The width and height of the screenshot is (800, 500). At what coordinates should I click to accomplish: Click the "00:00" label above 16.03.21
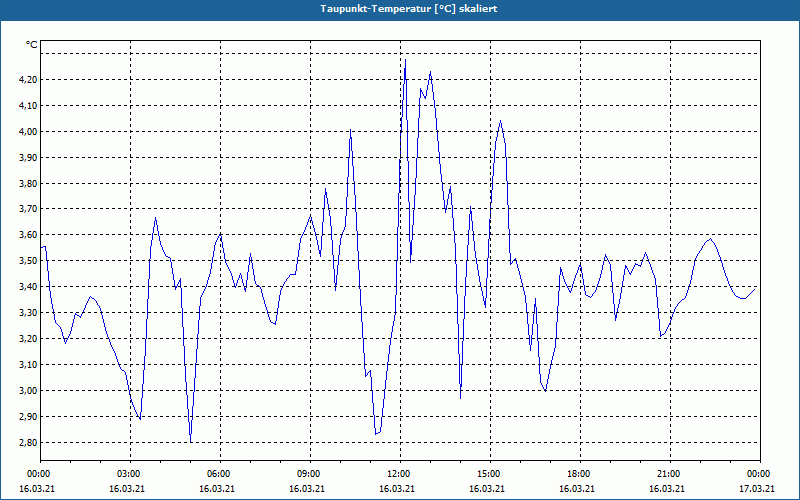pos(40,474)
